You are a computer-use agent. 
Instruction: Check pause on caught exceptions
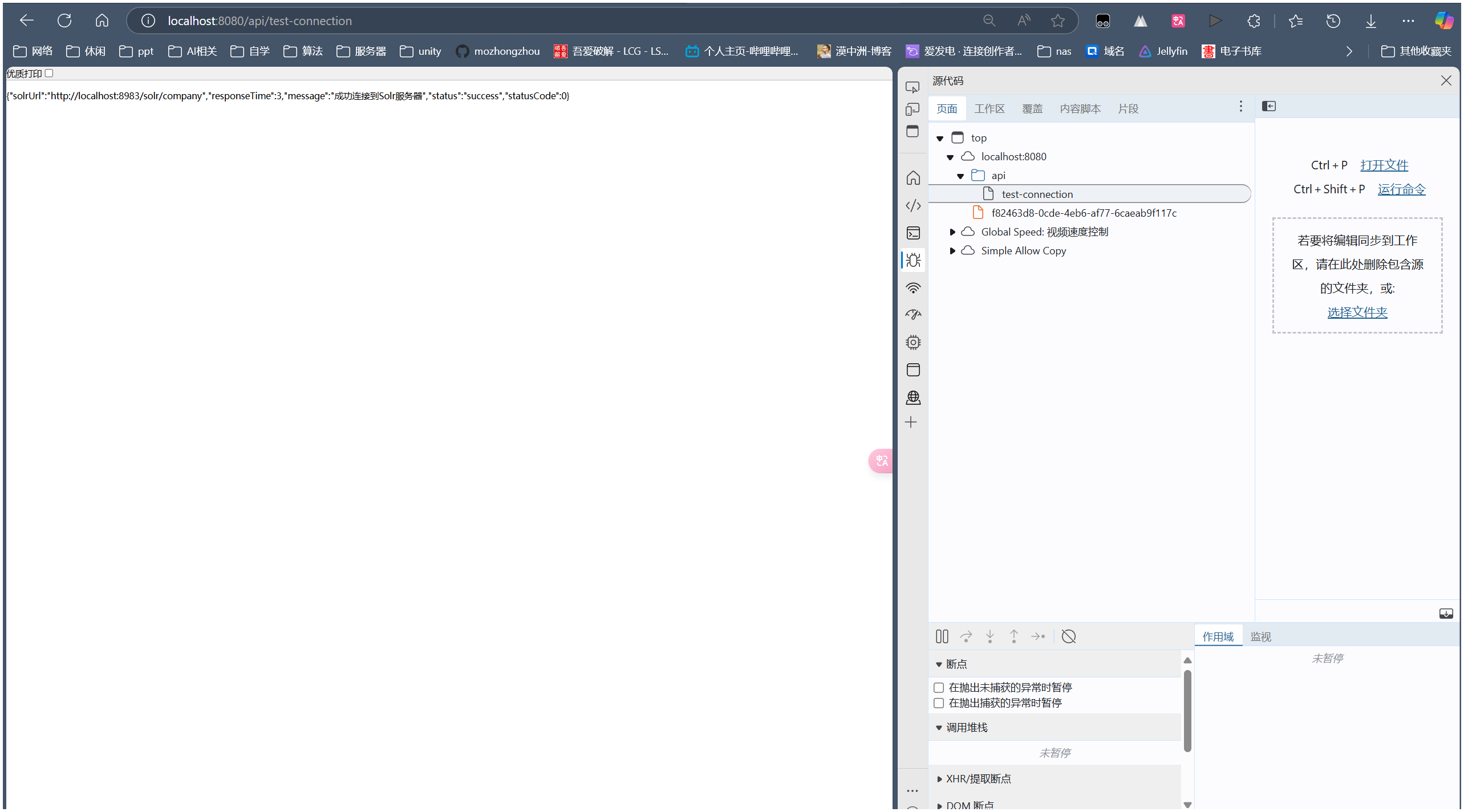coord(939,703)
